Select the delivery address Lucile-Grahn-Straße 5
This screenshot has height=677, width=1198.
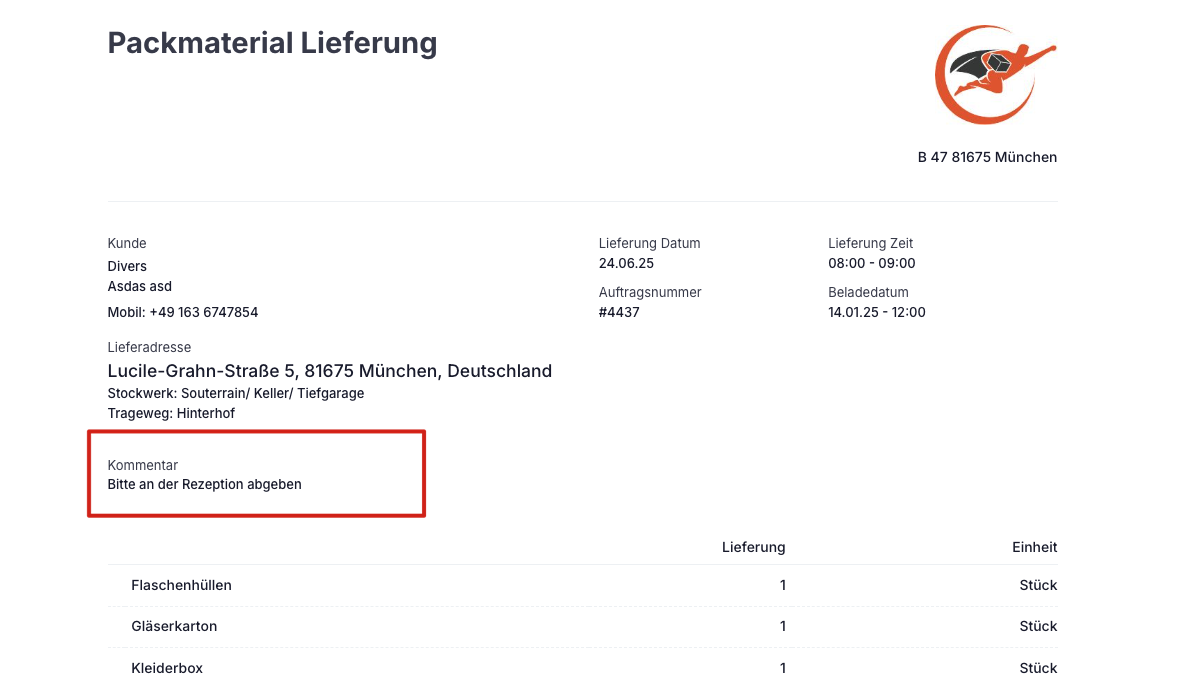329,371
